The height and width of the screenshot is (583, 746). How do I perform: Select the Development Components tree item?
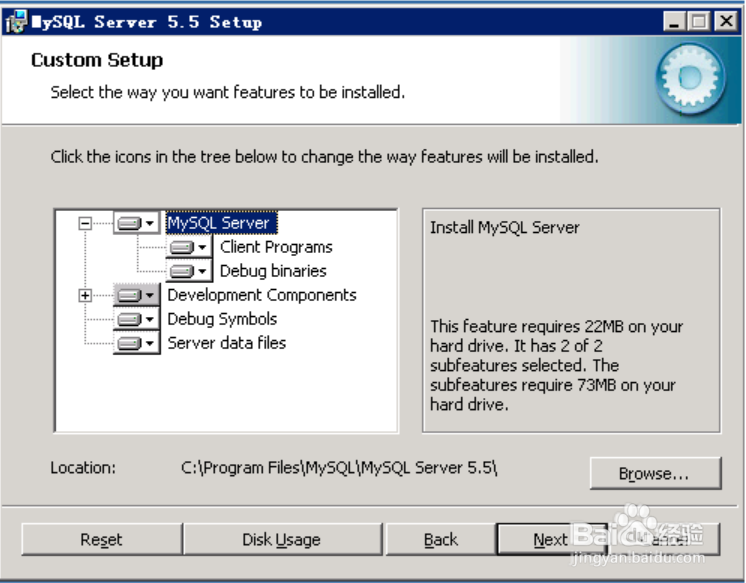pyautogui.click(x=262, y=295)
